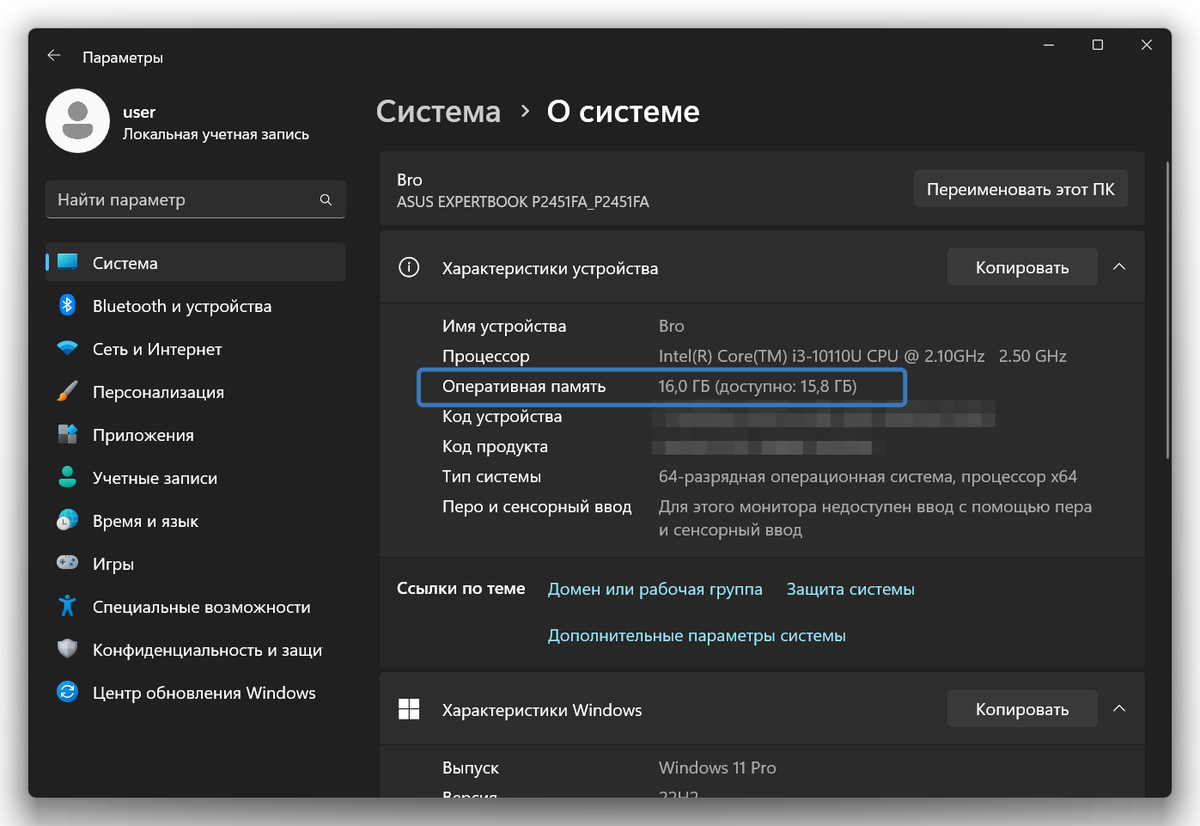Viewport: 1200px width, 826px height.
Task: Click the Windows Update circular arrows icon
Action: [x=68, y=693]
